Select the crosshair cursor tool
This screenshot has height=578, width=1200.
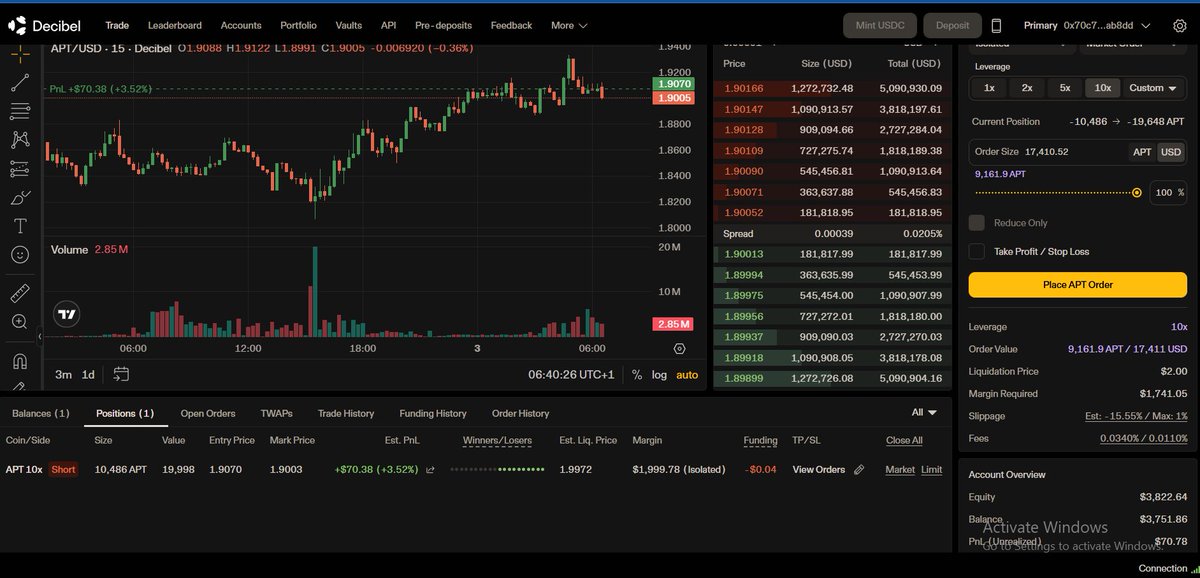(x=19, y=54)
